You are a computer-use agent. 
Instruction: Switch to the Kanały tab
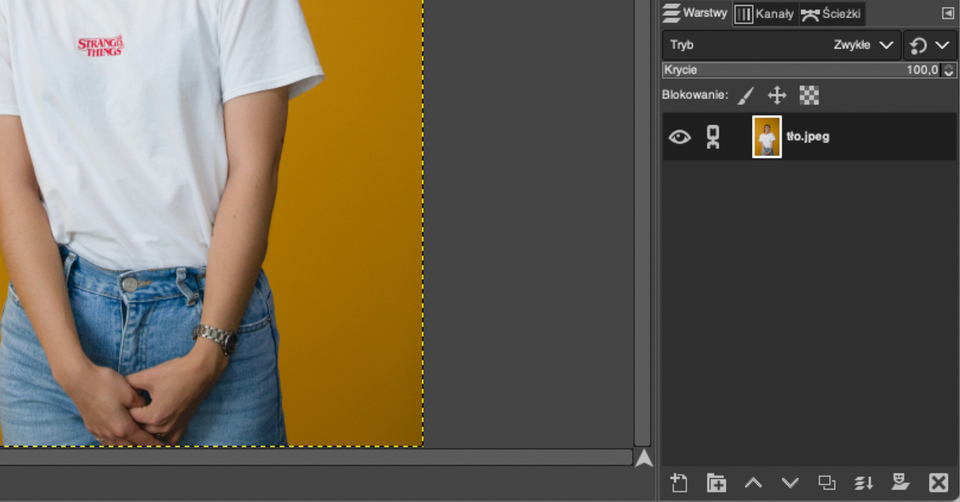765,14
